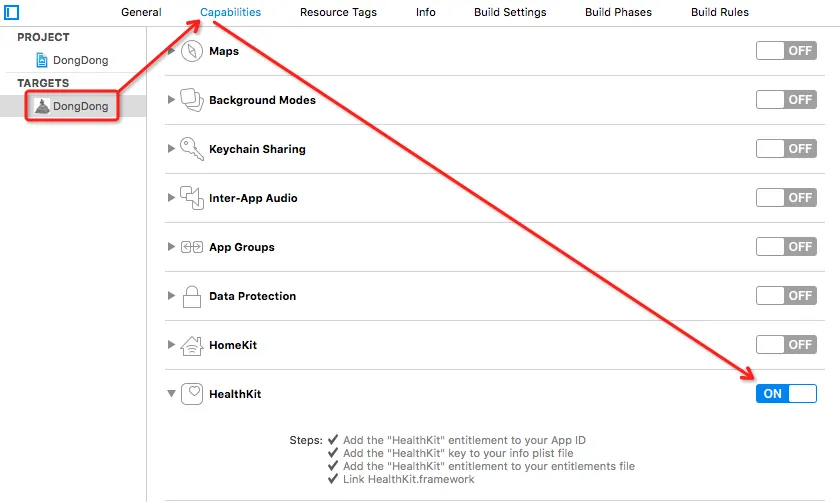
Task: Enable the Maps capability switch
Action: [x=786, y=51]
